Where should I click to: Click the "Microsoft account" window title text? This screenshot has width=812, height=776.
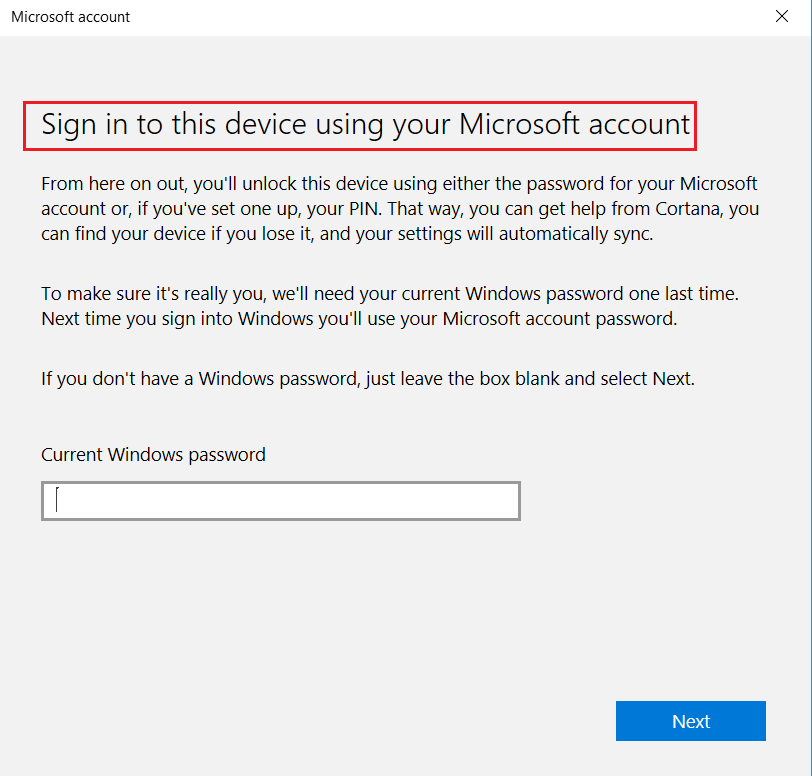(70, 17)
